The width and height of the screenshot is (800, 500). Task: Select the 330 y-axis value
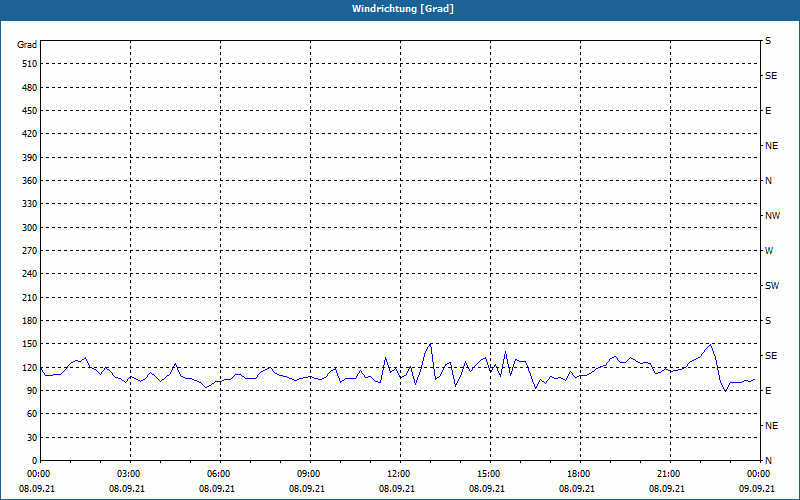pos(30,204)
